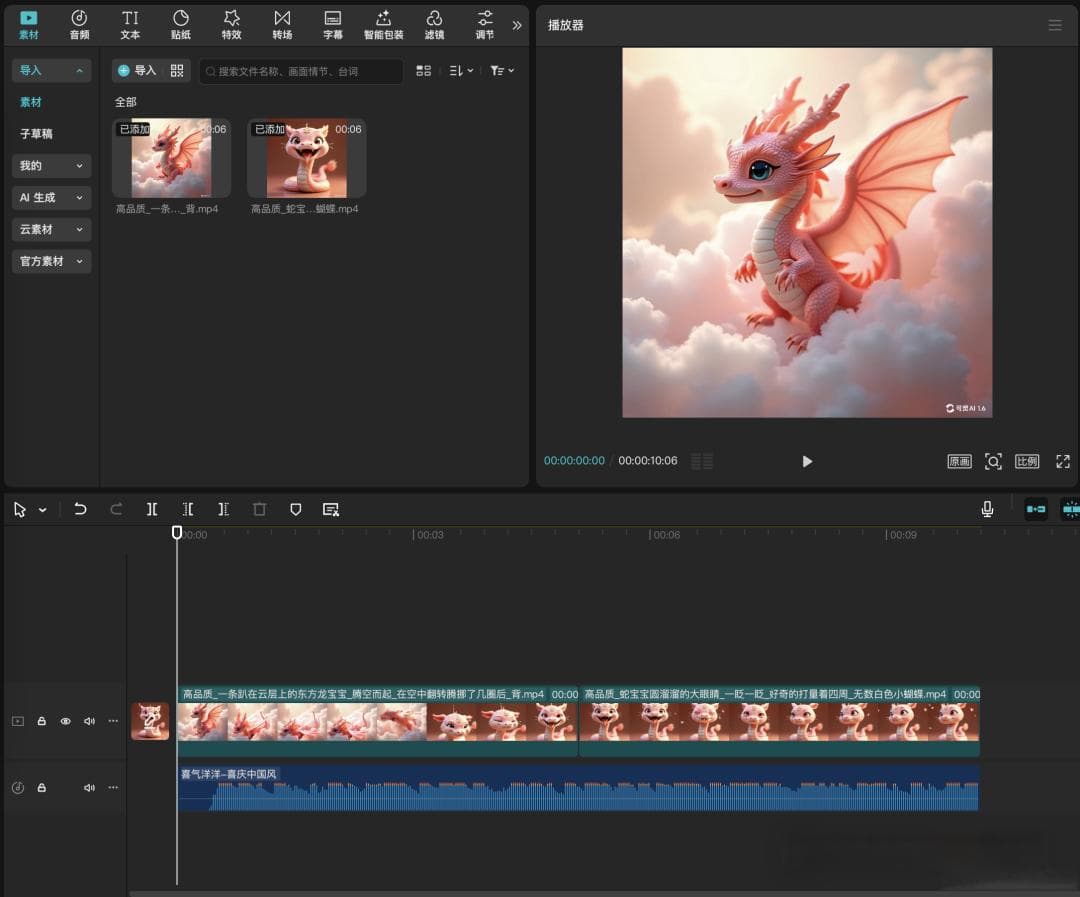Collapse the 导入 sidebar section
The height and width of the screenshot is (897, 1080).
52,70
